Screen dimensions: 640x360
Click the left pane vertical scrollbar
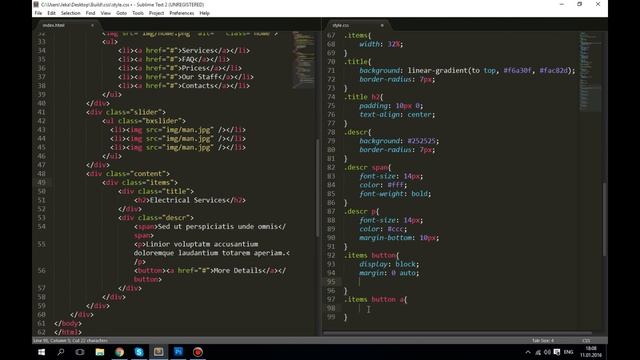[x=318, y=188]
